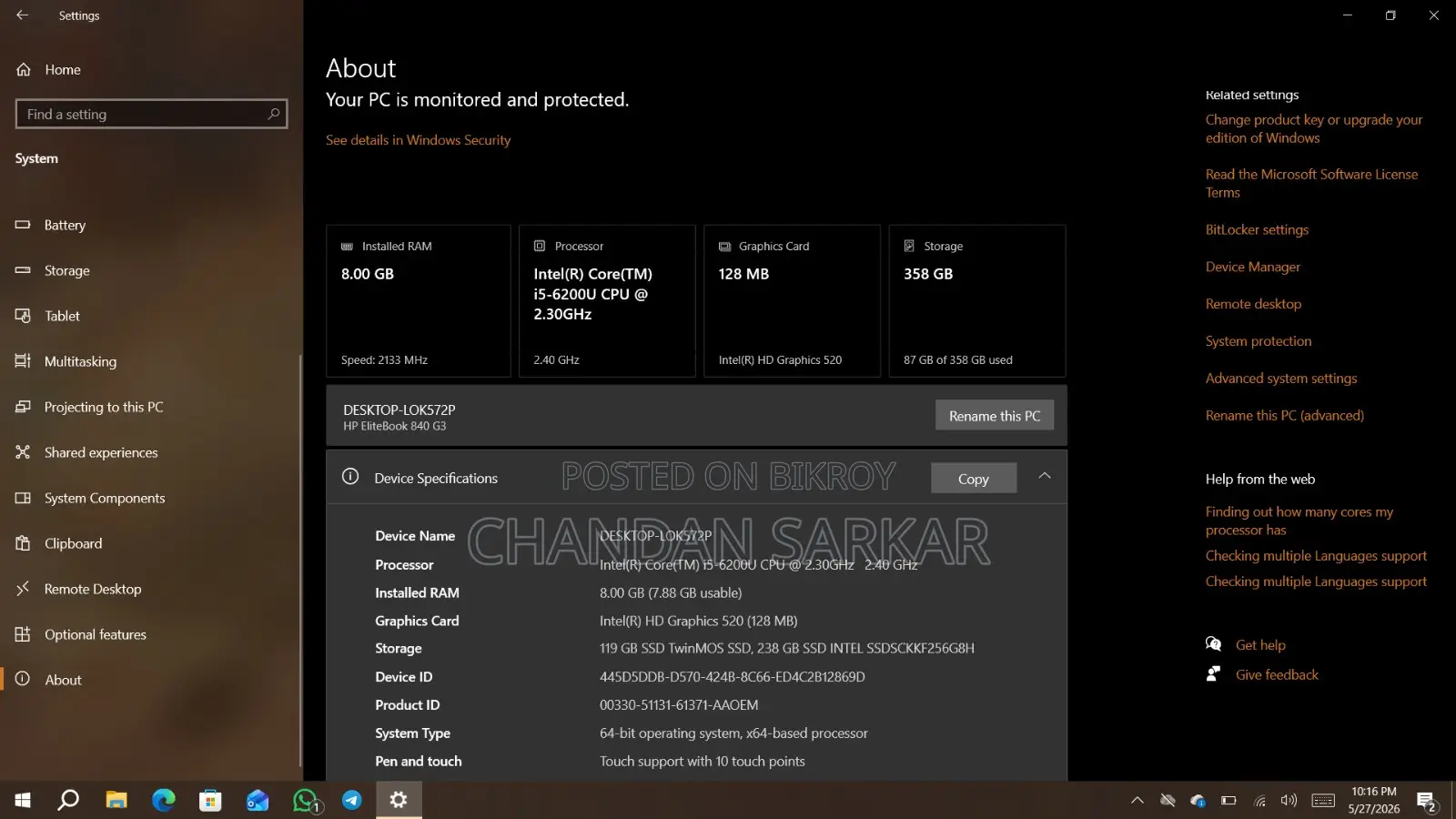
Task: Click the Storage summary card
Action: coord(977,301)
